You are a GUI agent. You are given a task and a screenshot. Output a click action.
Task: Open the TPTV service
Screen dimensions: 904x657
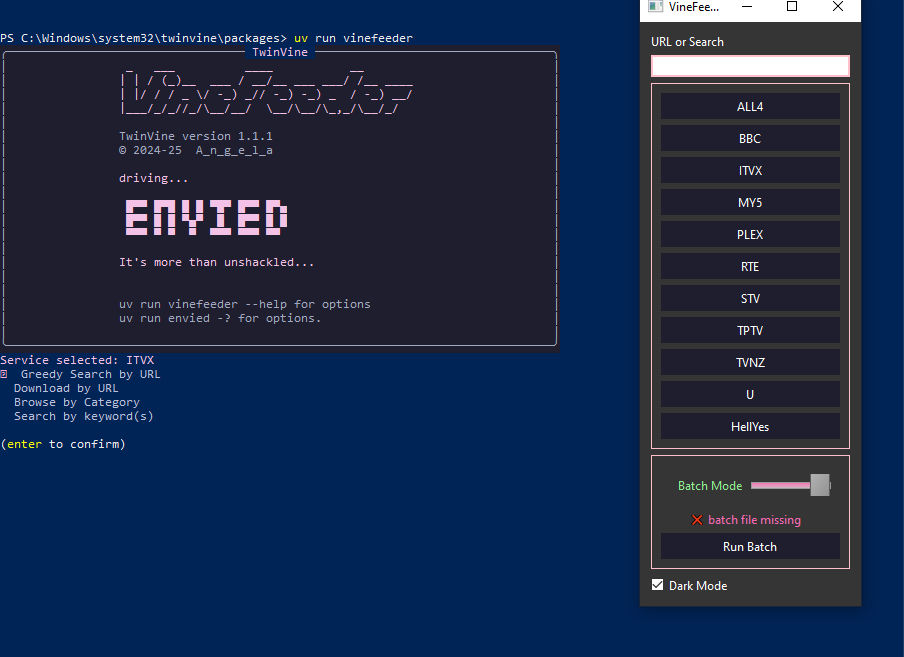click(749, 330)
